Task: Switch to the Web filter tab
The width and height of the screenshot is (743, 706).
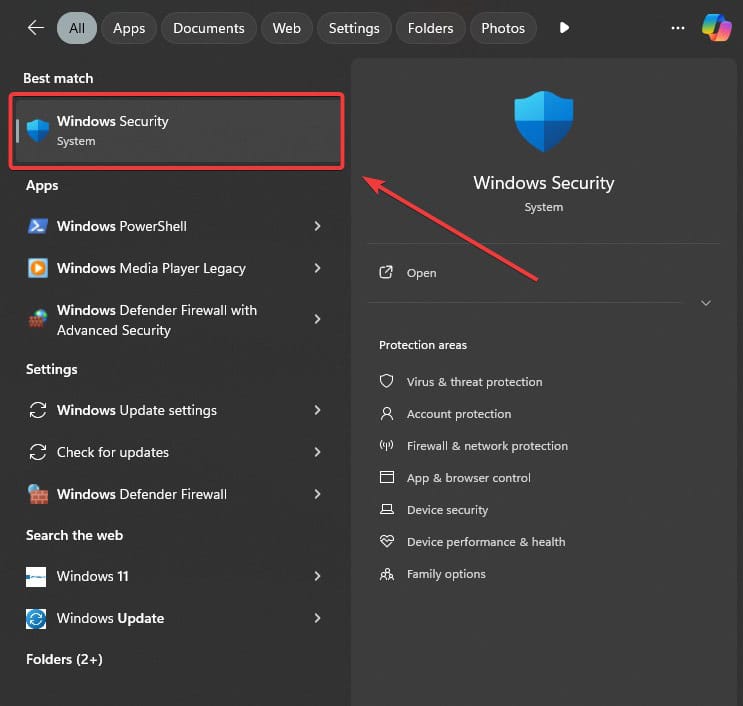Action: (x=287, y=28)
